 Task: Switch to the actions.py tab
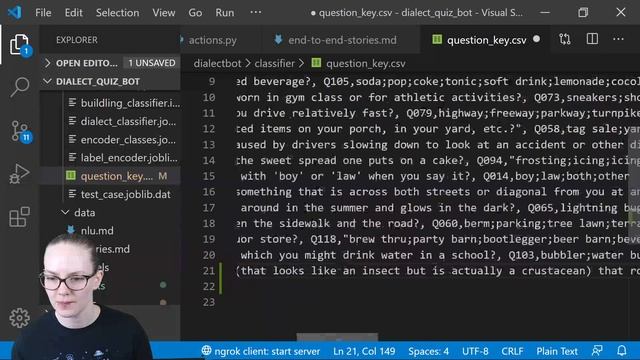pos(212,40)
